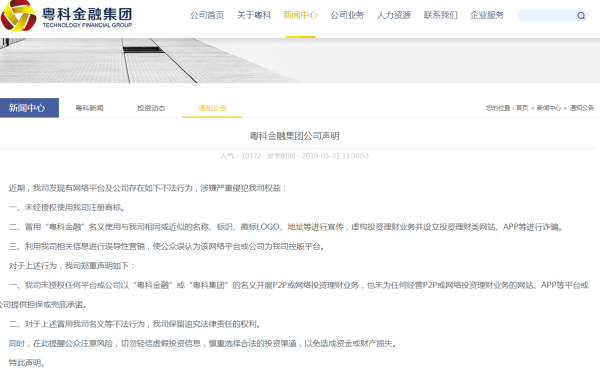Click the building banner image

[x=300, y=60]
